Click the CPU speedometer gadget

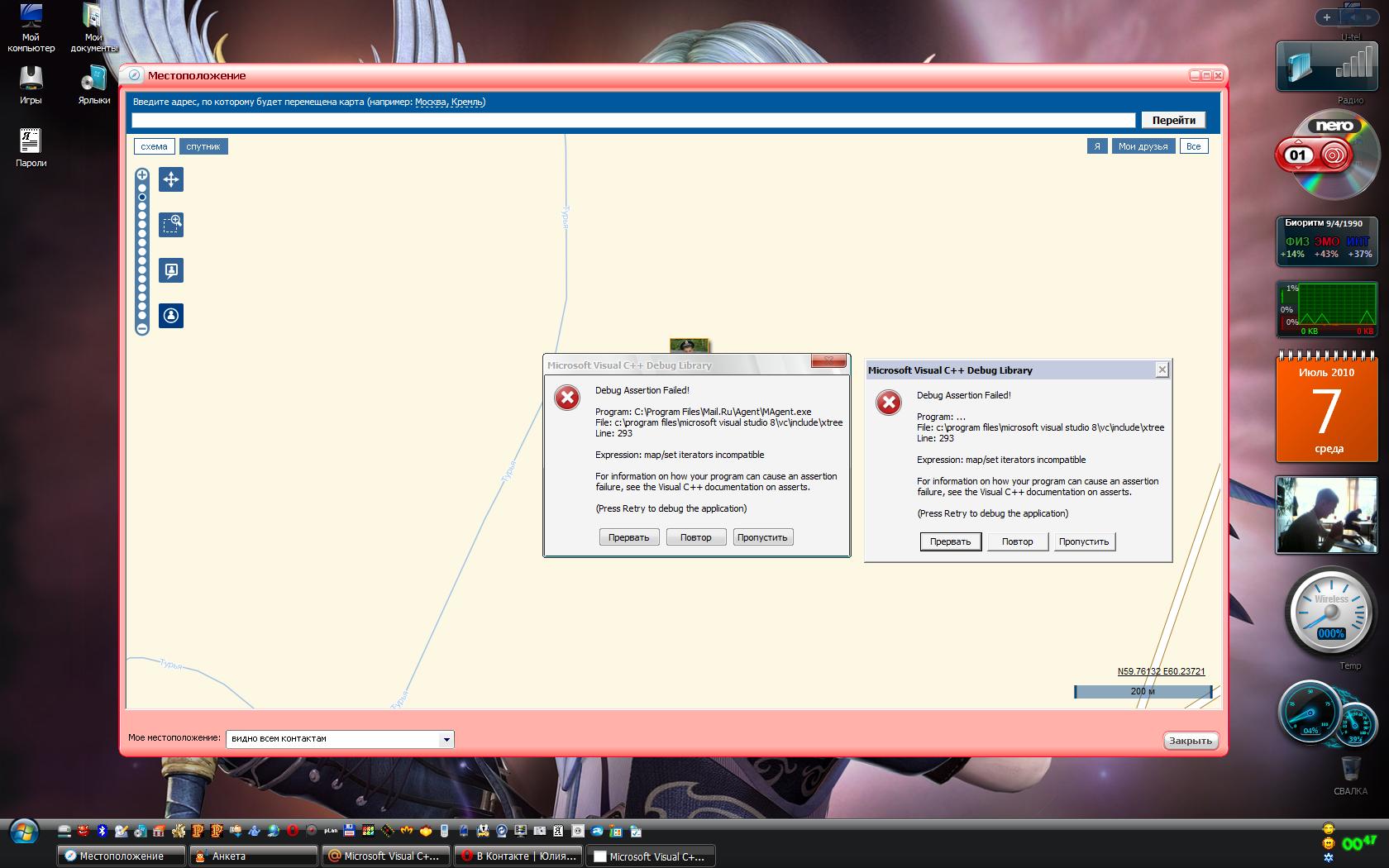pyautogui.click(x=1326, y=713)
